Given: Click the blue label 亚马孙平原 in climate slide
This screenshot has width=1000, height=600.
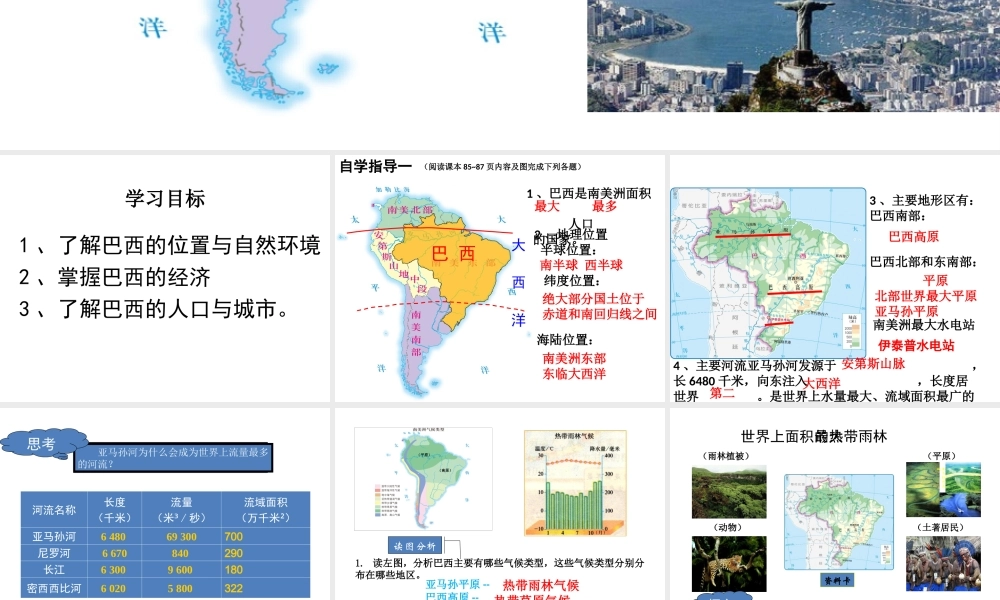Looking at the screenshot, I should coord(457,584).
